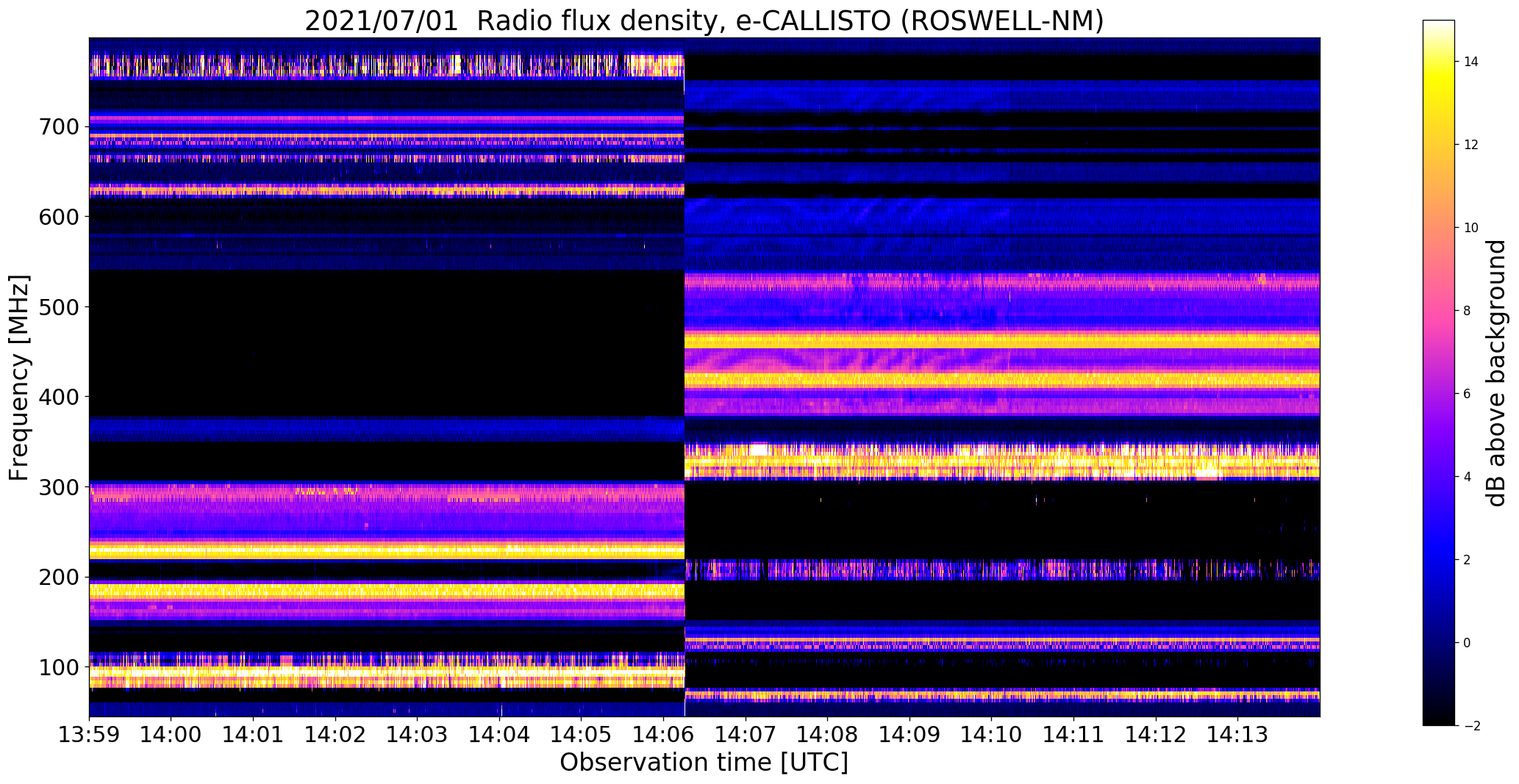
Task: Click the 300 MHz frequency tick label
Action: coord(58,487)
